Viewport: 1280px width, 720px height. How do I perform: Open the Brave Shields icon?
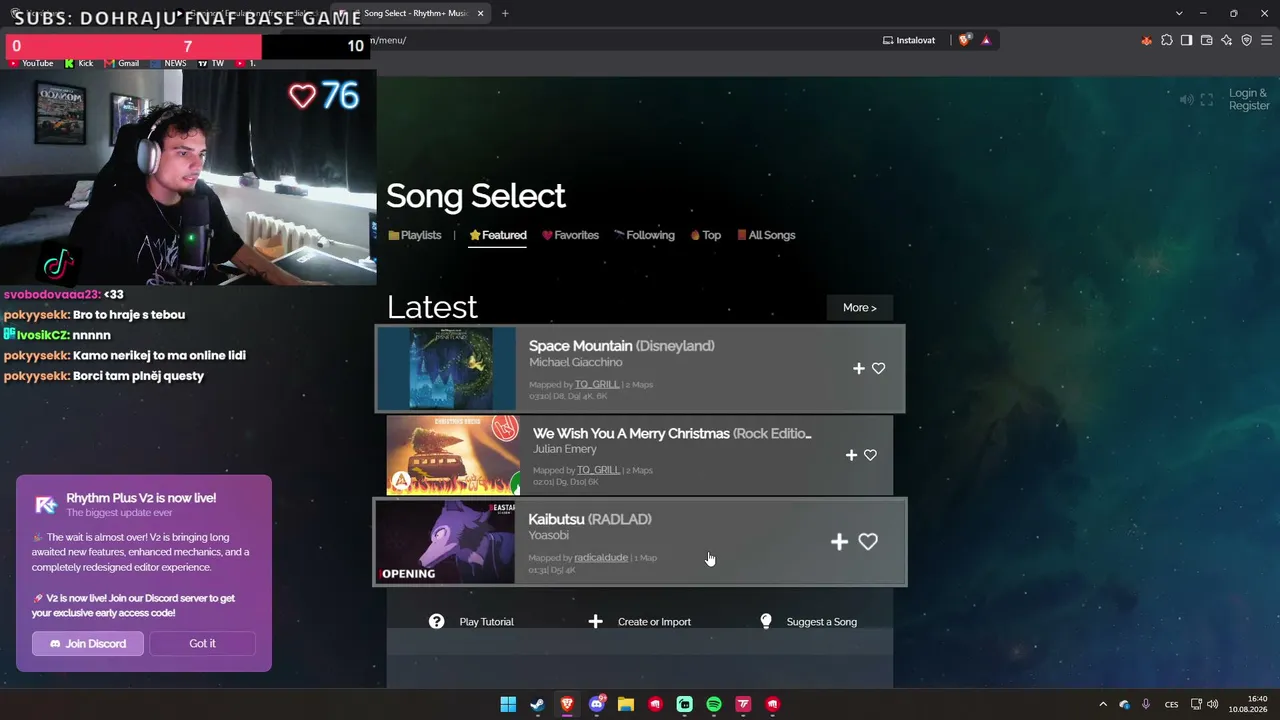click(x=964, y=40)
